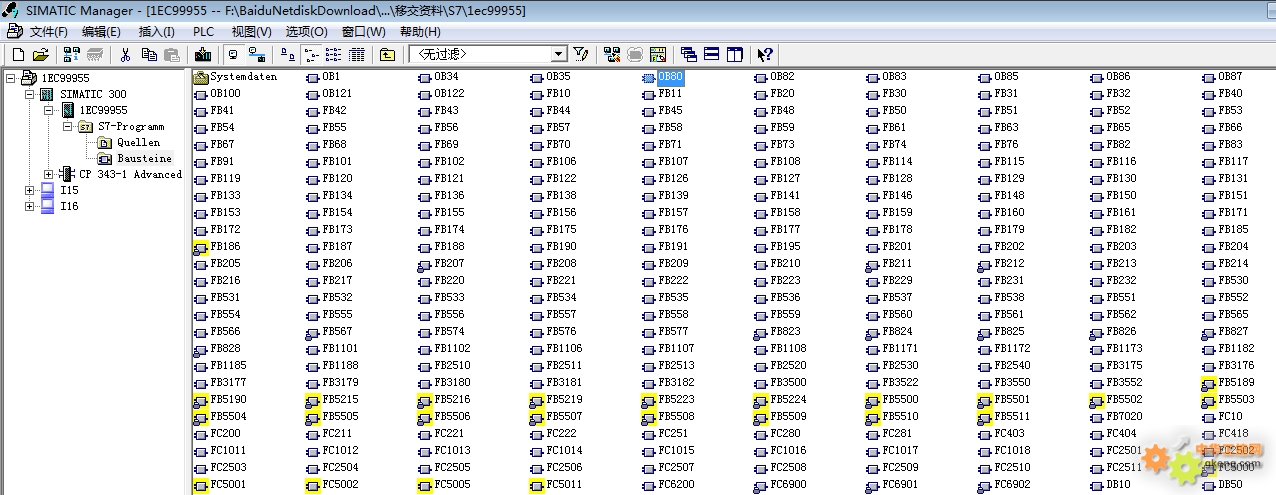
Task: Open the 视图(V) menu
Action: click(x=251, y=32)
